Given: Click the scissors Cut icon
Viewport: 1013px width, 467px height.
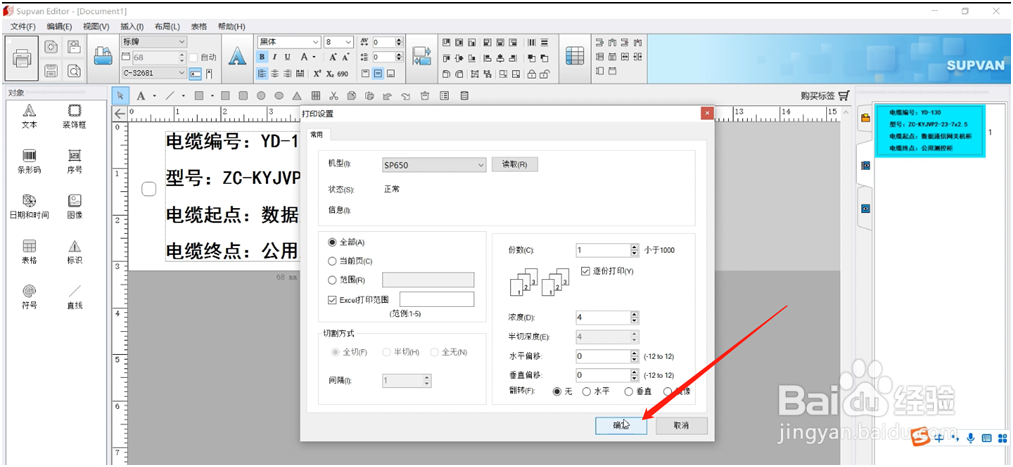Looking at the screenshot, I should click(x=333, y=96).
